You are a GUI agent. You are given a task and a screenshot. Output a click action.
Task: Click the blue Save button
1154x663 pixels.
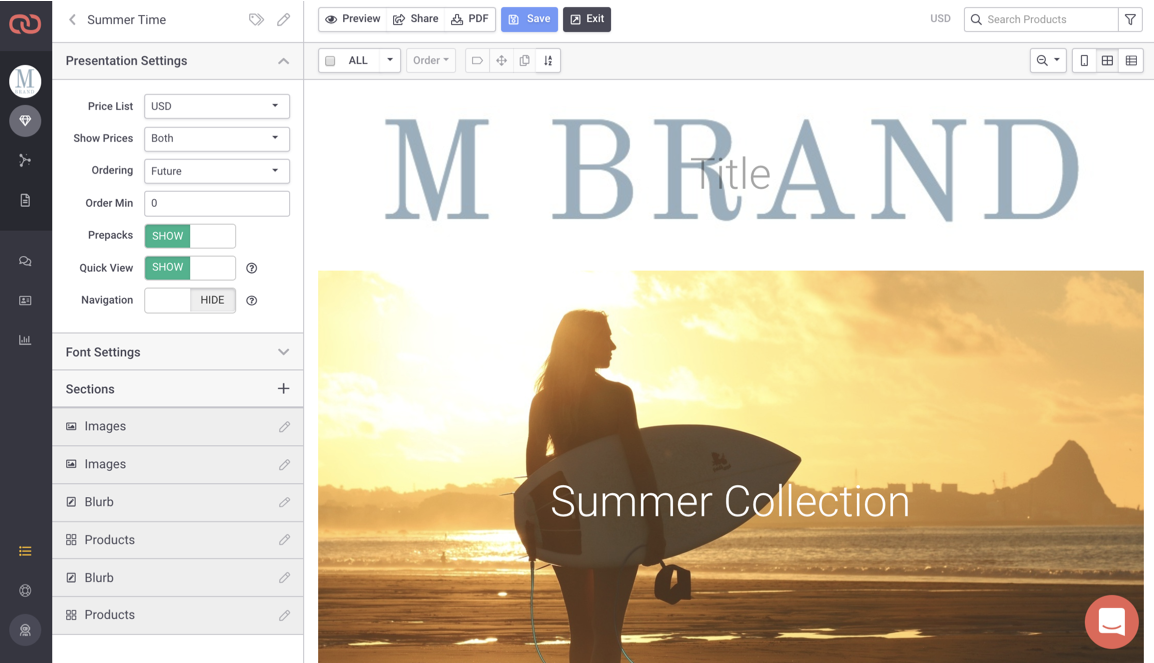coord(529,19)
